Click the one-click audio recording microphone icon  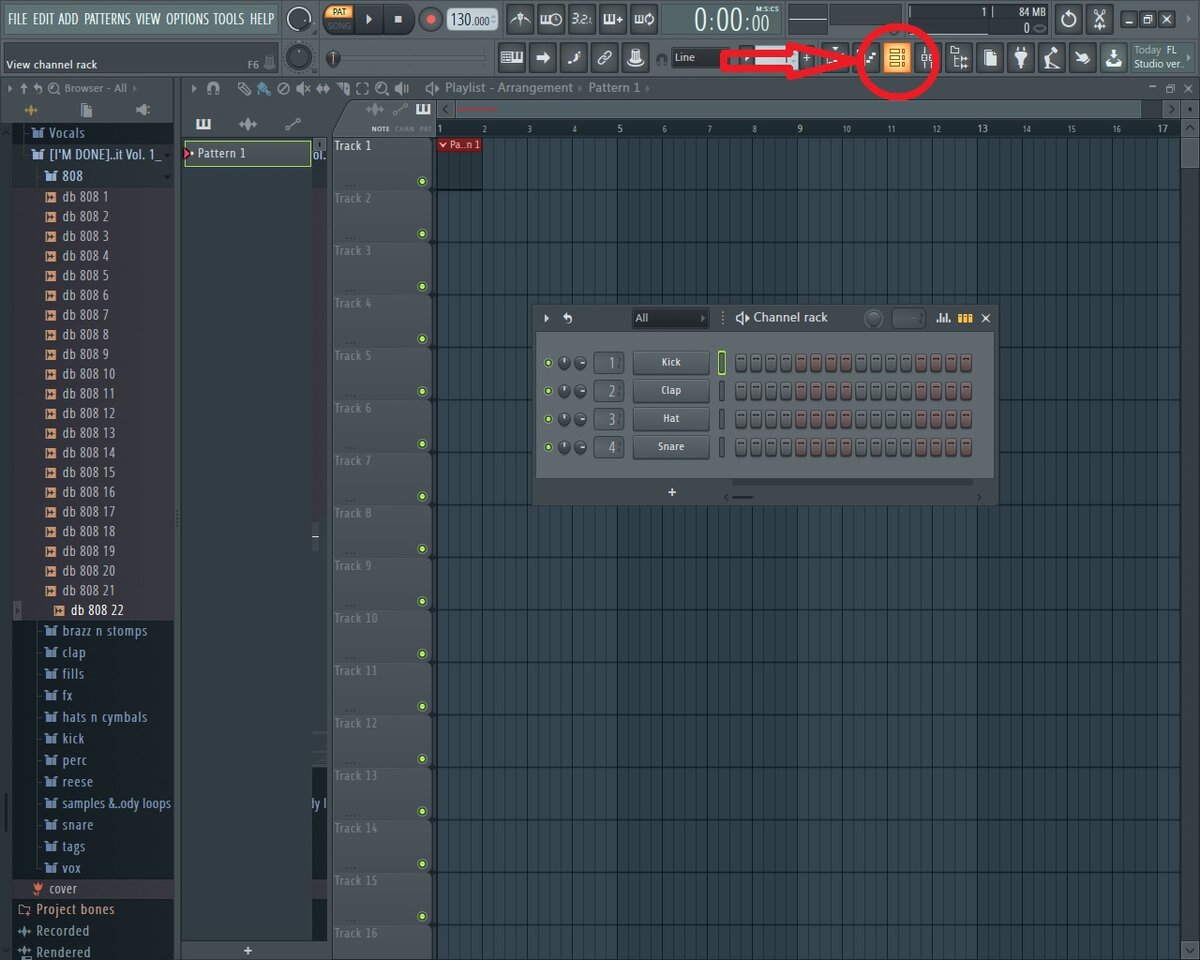point(1051,58)
